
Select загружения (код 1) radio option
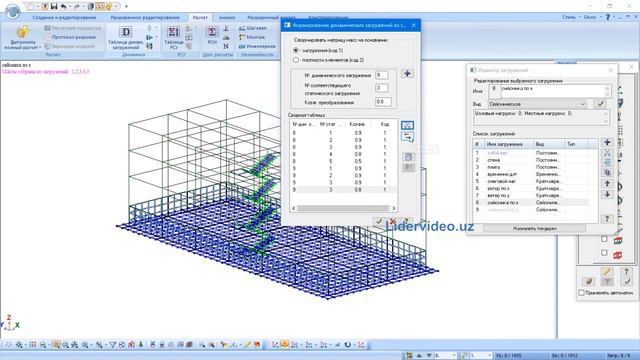(296, 50)
